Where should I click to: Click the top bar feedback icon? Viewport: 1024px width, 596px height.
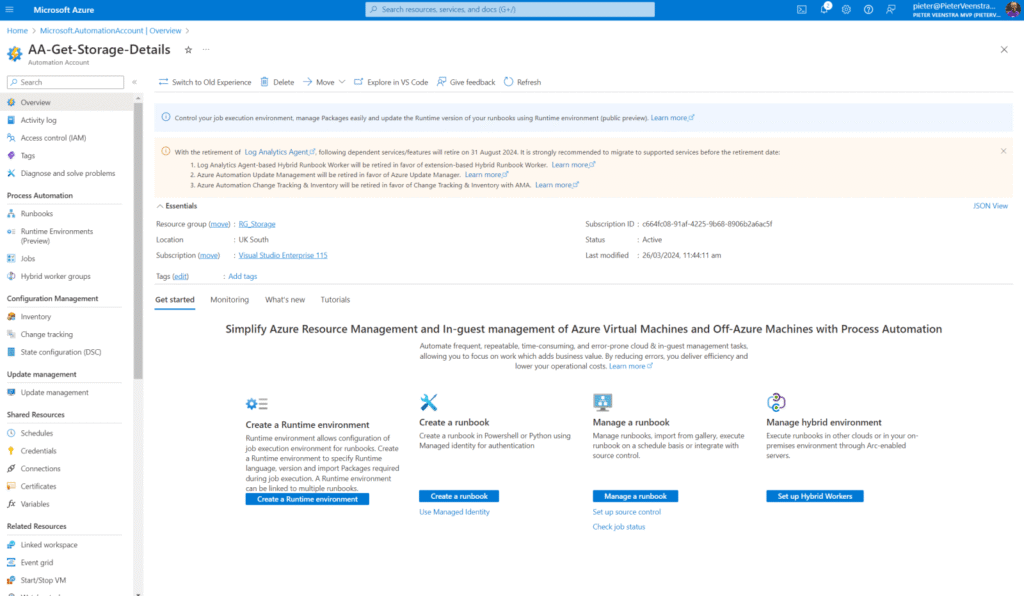click(x=891, y=10)
